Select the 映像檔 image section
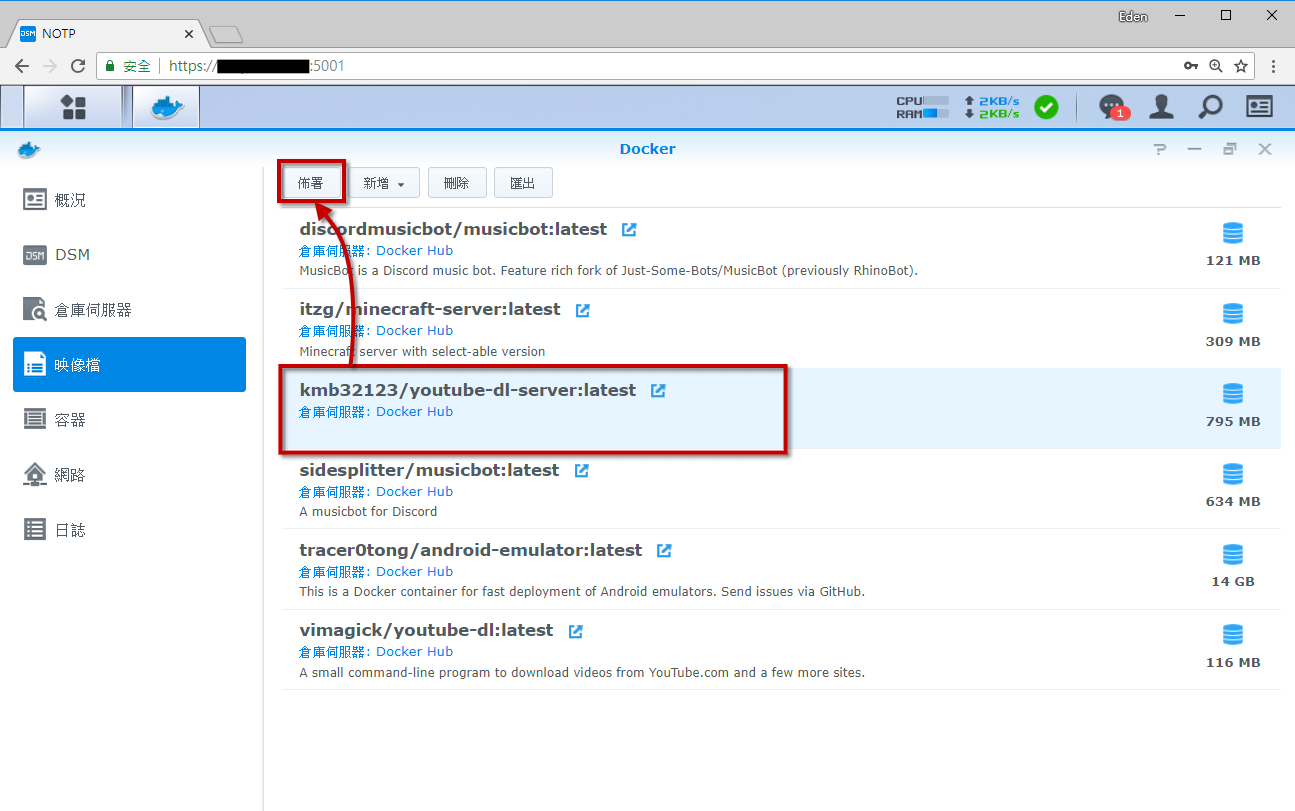 pyautogui.click(x=129, y=365)
